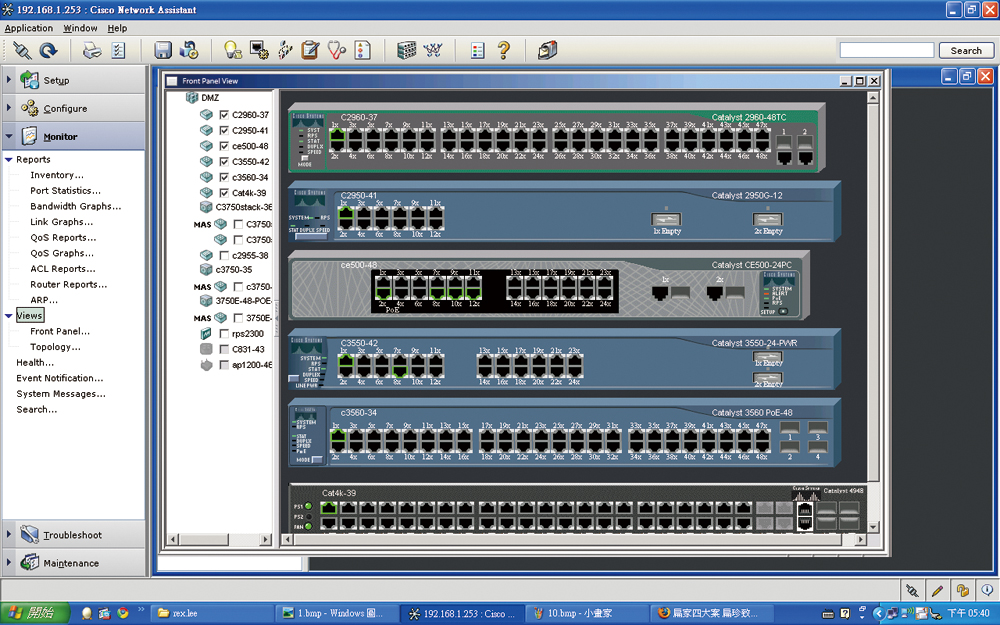
Task: Click the device tree horizontal scrollbar right arrow
Action: [x=265, y=540]
